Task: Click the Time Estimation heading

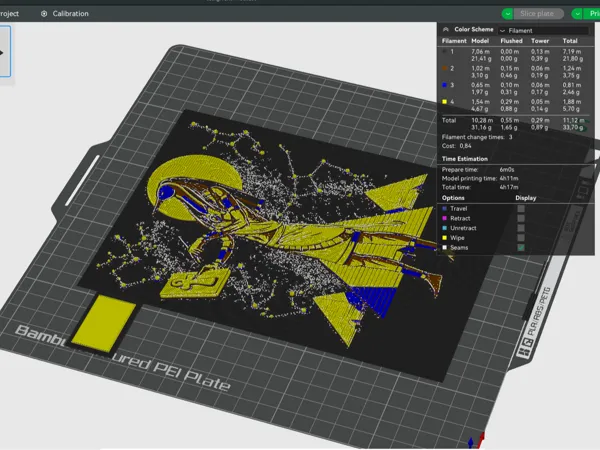Action: click(465, 159)
